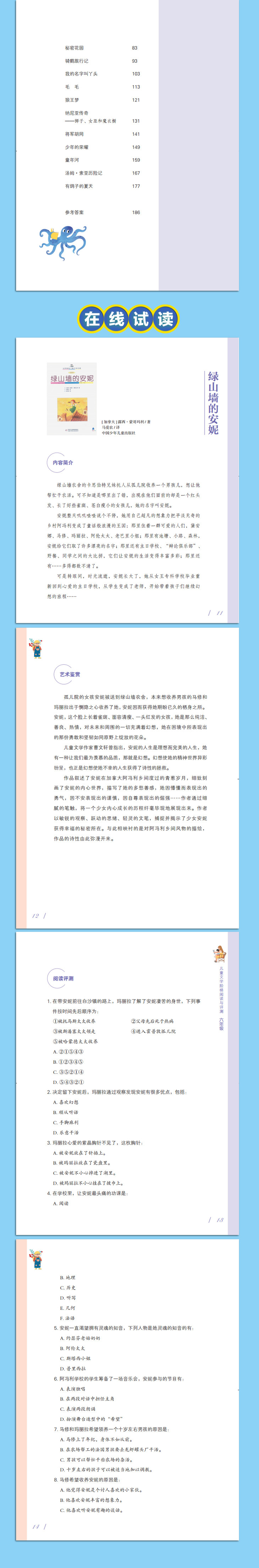
Task: Select answer A. ②①⑤④③ for question 1
Action: [x=69, y=1051]
